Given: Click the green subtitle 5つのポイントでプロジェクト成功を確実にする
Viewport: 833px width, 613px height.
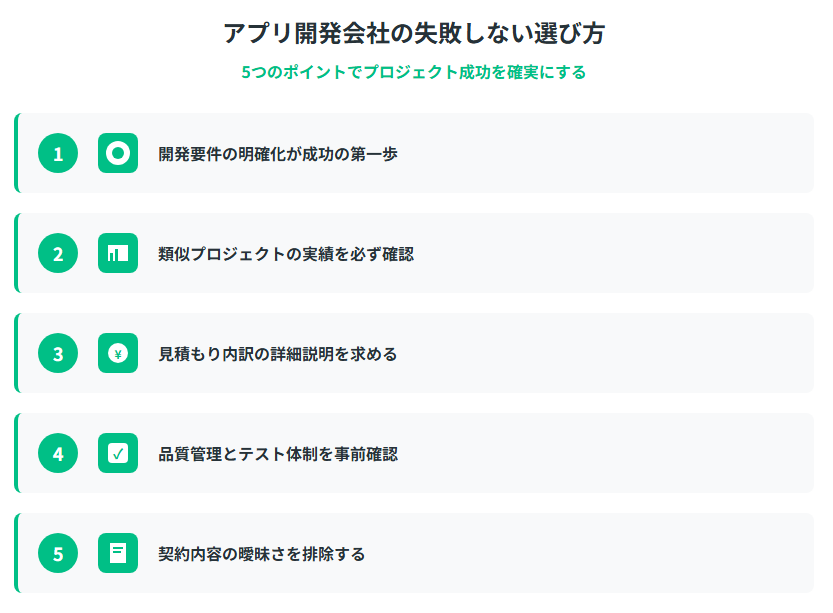Looking at the screenshot, I should tap(414, 72).
